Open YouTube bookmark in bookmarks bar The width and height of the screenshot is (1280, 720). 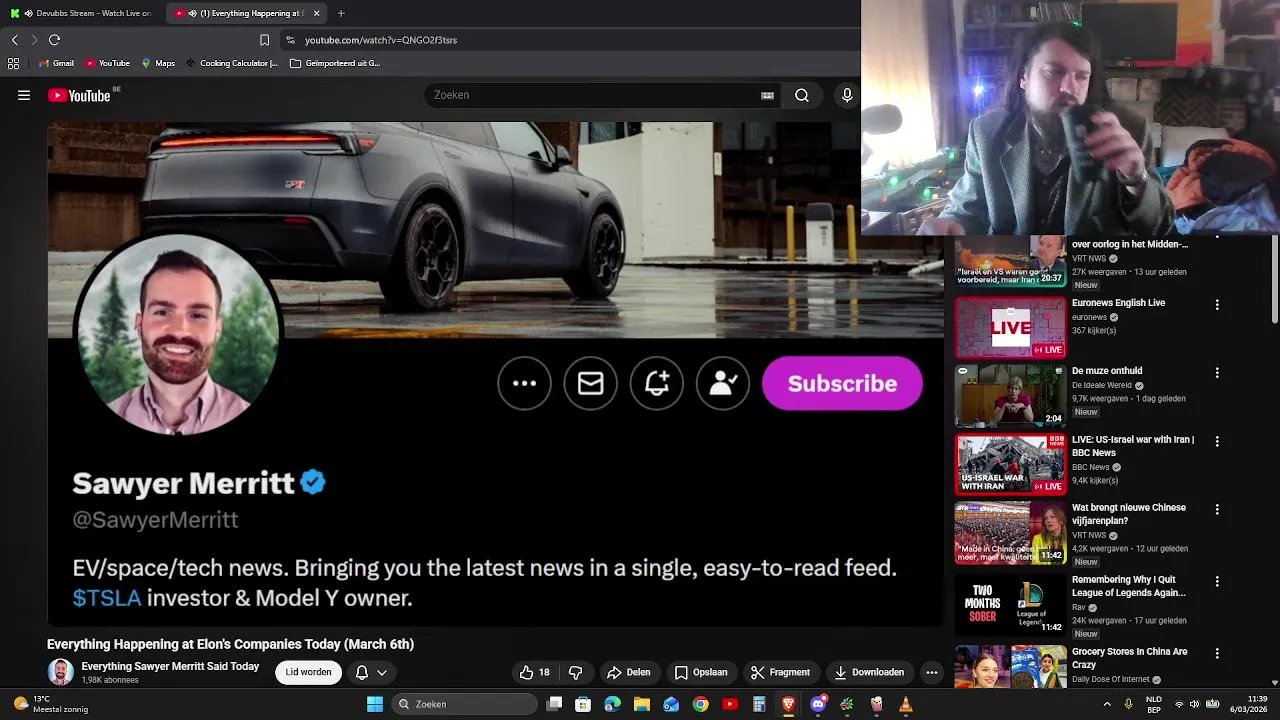[x=107, y=63]
